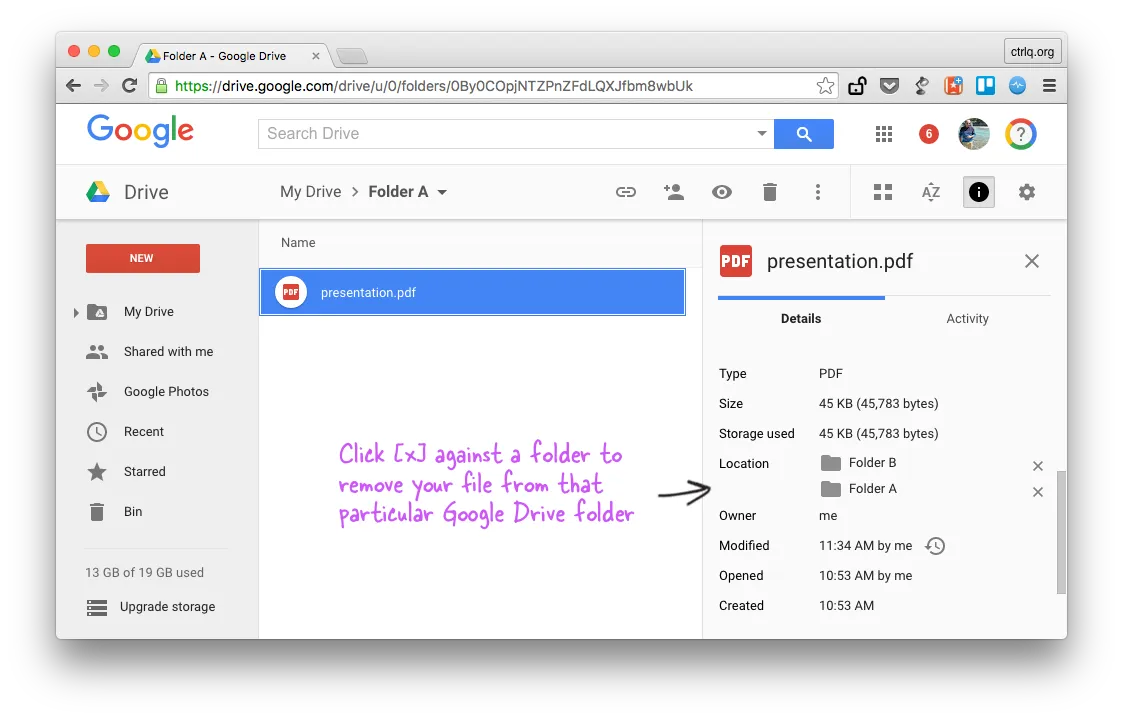
Task: Expand search options dropdown arrow
Action: tap(761, 132)
